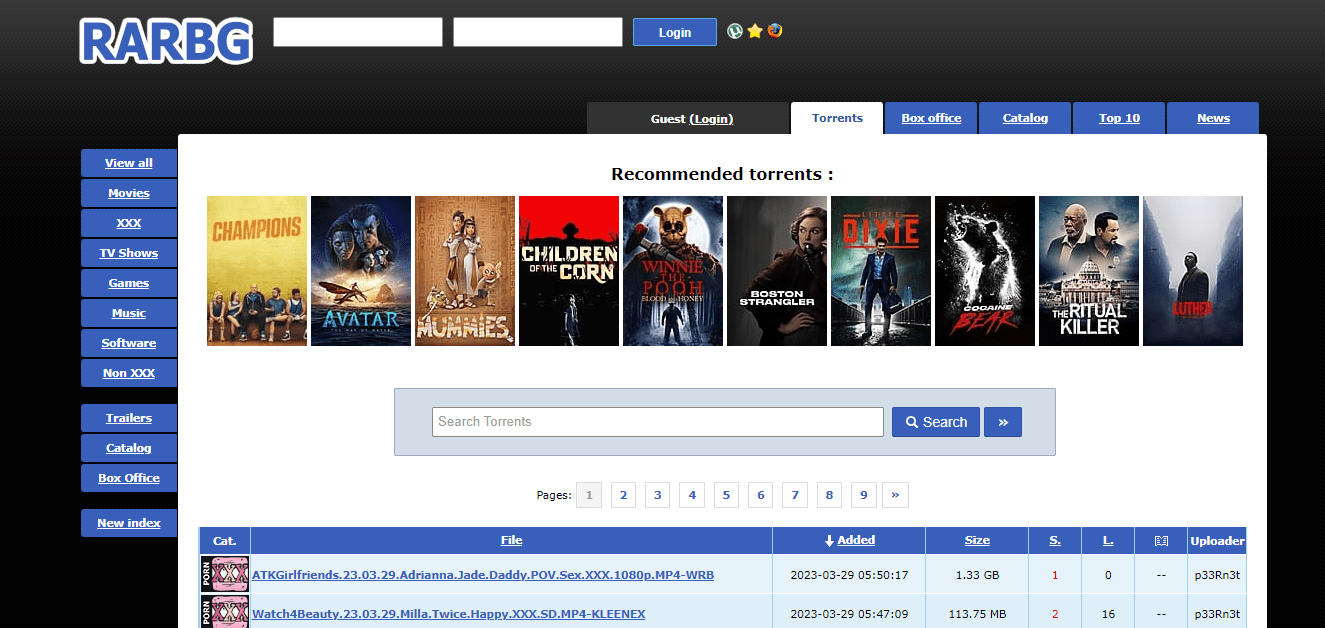Screen dimensions: 1325x628
Task: Open Catalog from the left sidebar
Action: (129, 448)
